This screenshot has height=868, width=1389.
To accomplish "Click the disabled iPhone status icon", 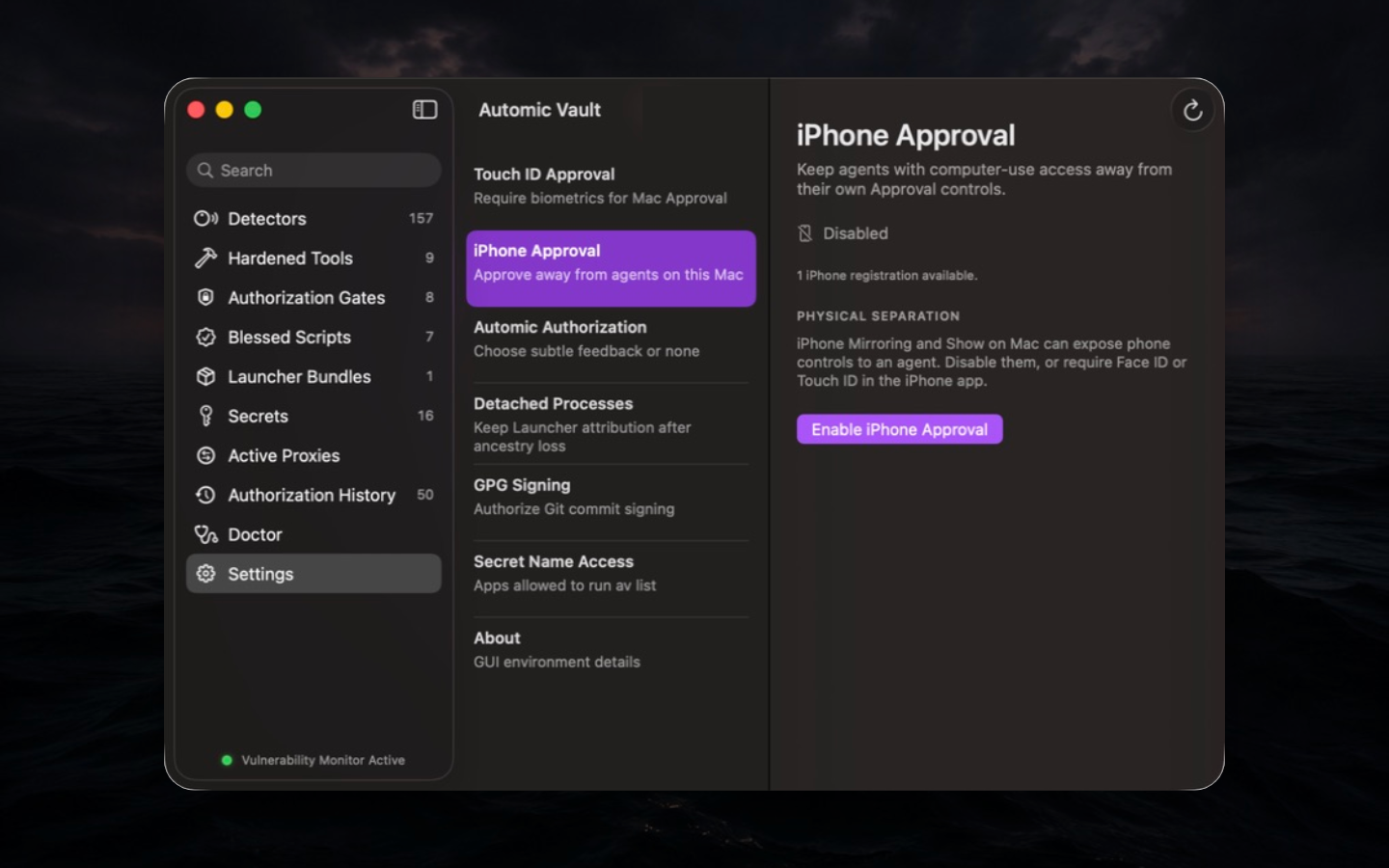I will click(805, 233).
